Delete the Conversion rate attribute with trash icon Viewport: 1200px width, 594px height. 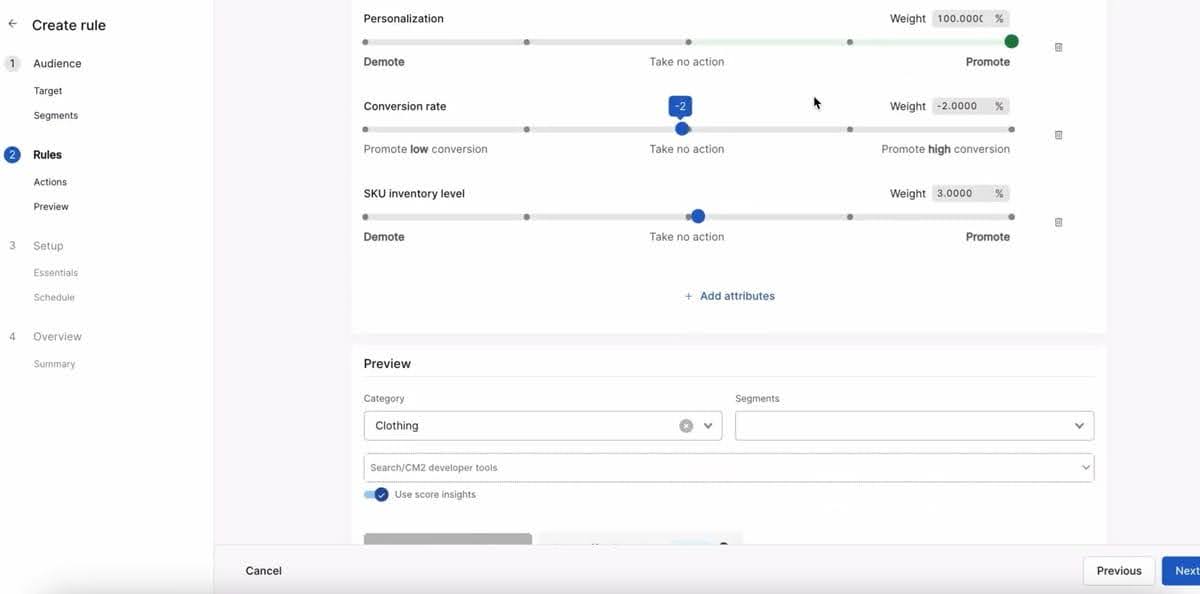pyautogui.click(x=1058, y=135)
